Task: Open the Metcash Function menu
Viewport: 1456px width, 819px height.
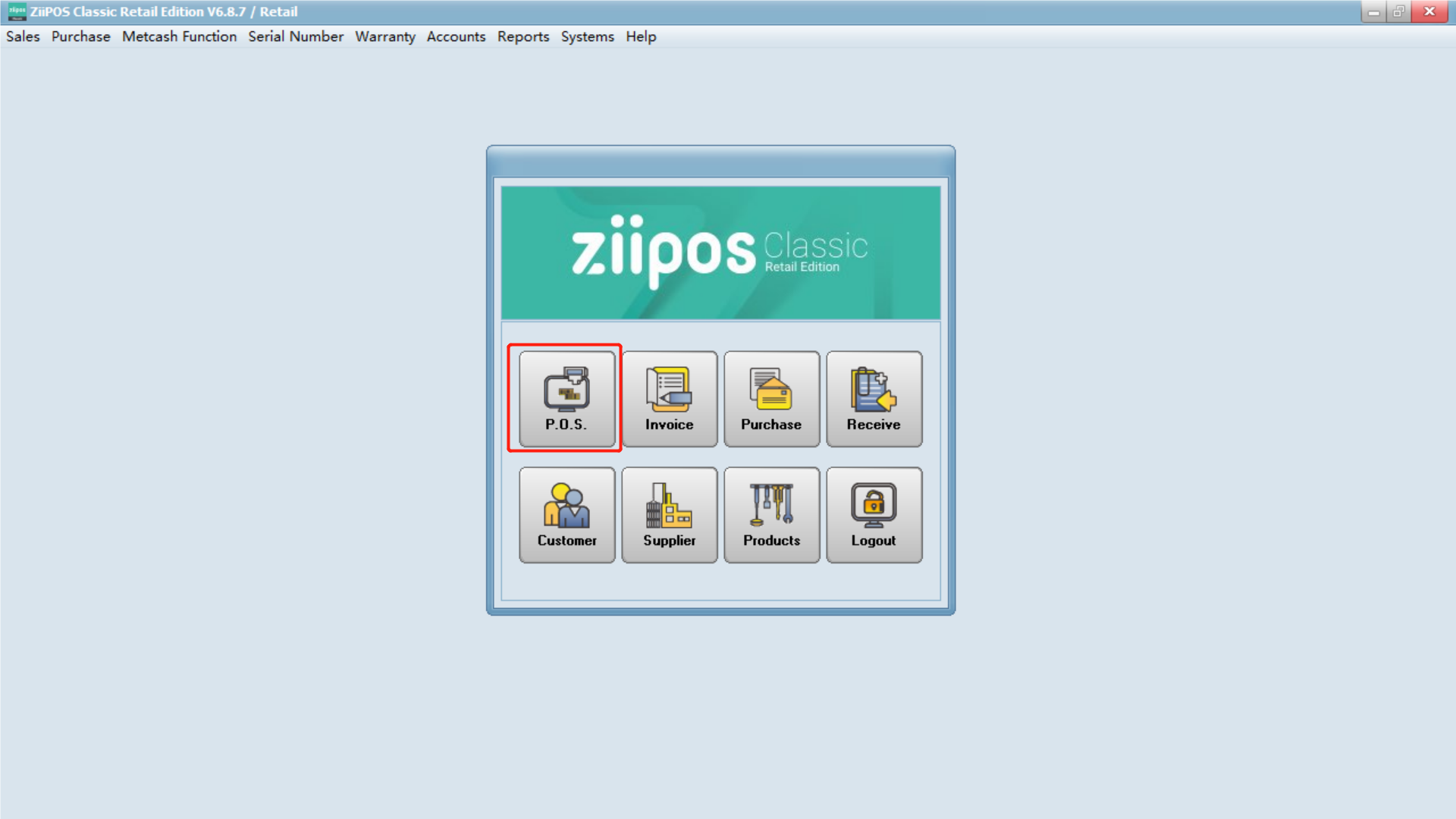Action: coord(179,36)
